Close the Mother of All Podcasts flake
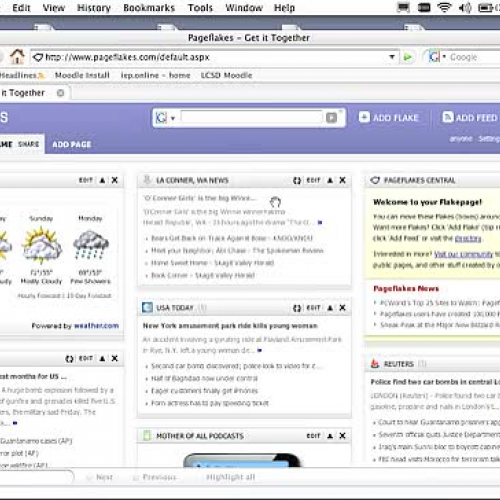This screenshot has width=500, height=500. coord(342,436)
